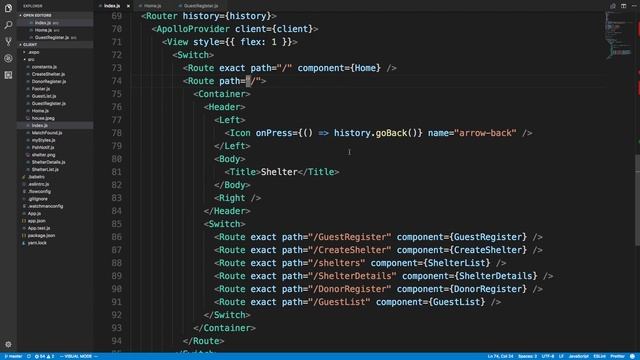Expand the .expo folder
This screenshot has width=640, height=360.
pyautogui.click(x=33, y=52)
